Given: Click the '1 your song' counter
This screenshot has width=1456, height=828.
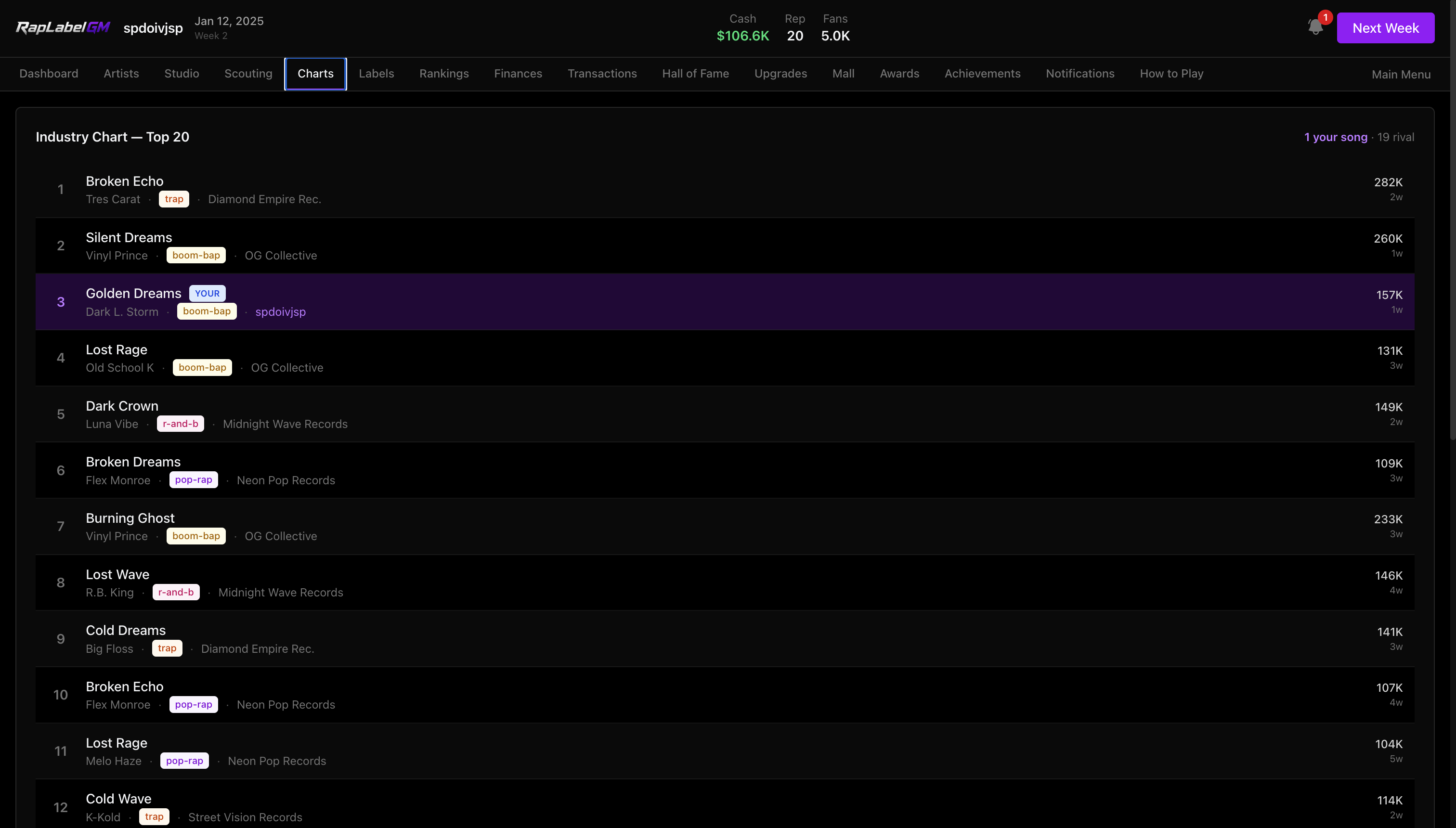Looking at the screenshot, I should point(1336,137).
